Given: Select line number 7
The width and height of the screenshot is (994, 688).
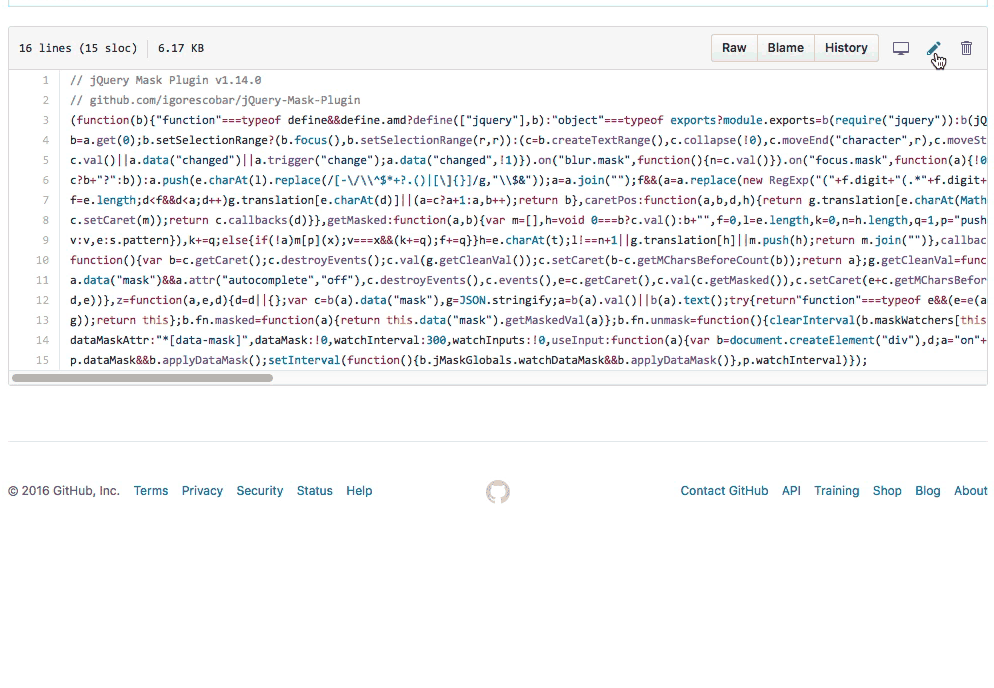Looking at the screenshot, I should [46, 200].
